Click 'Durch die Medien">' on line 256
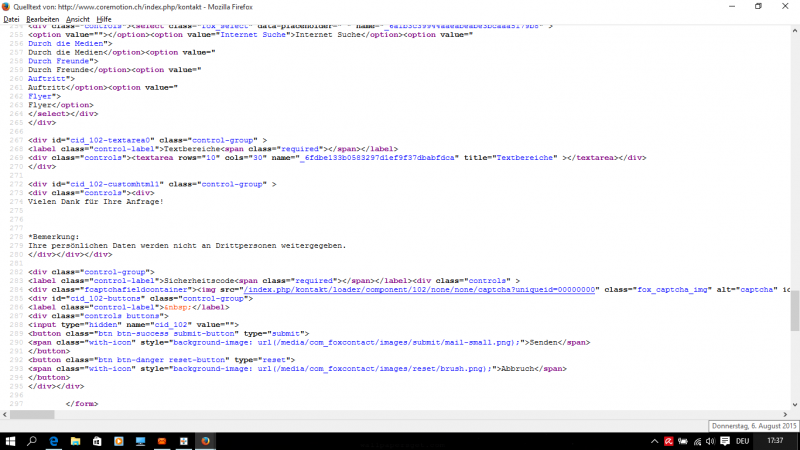 click(x=70, y=43)
